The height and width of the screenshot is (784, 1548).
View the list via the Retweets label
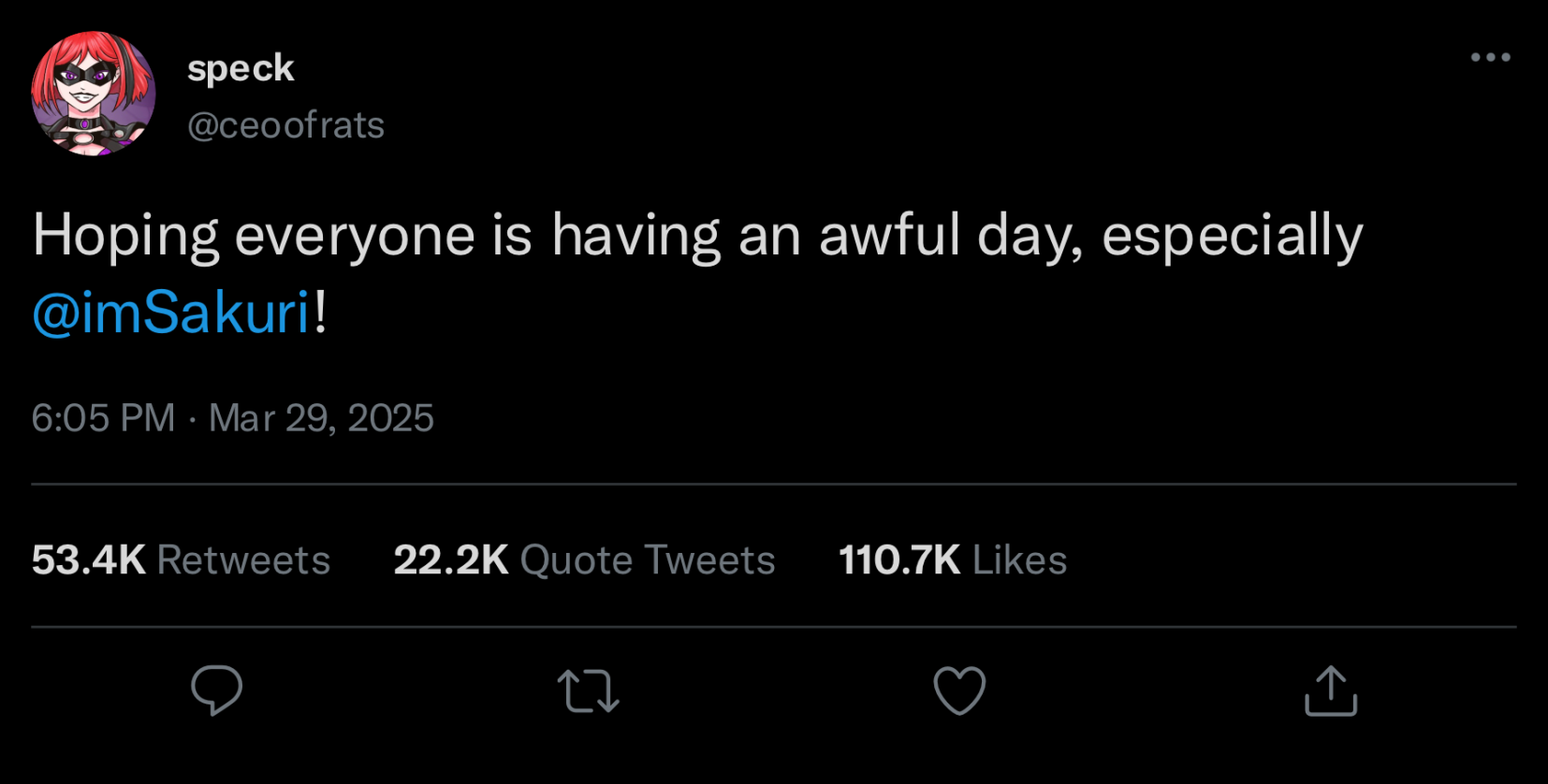(243, 559)
